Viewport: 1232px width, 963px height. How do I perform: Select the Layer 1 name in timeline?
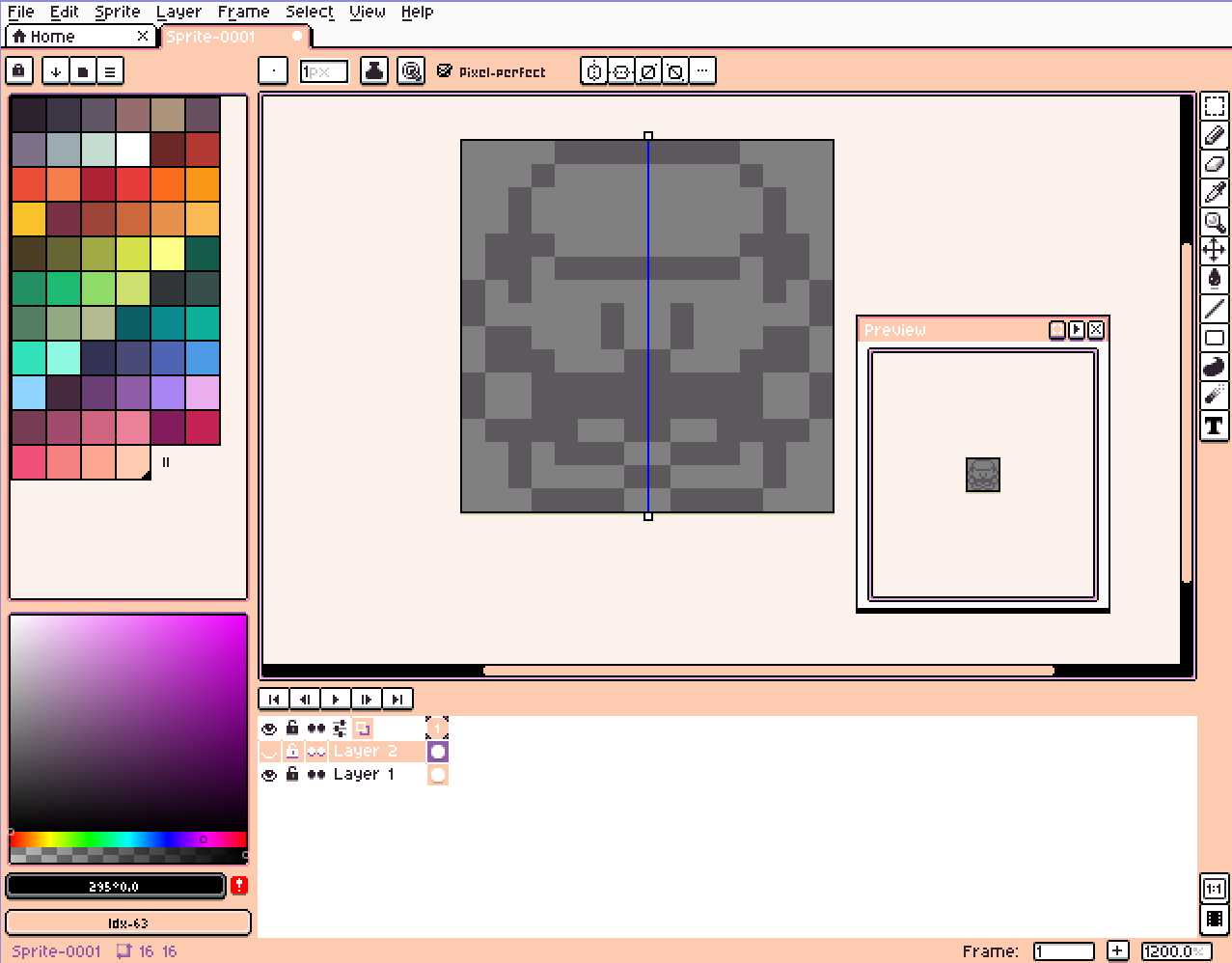click(364, 775)
